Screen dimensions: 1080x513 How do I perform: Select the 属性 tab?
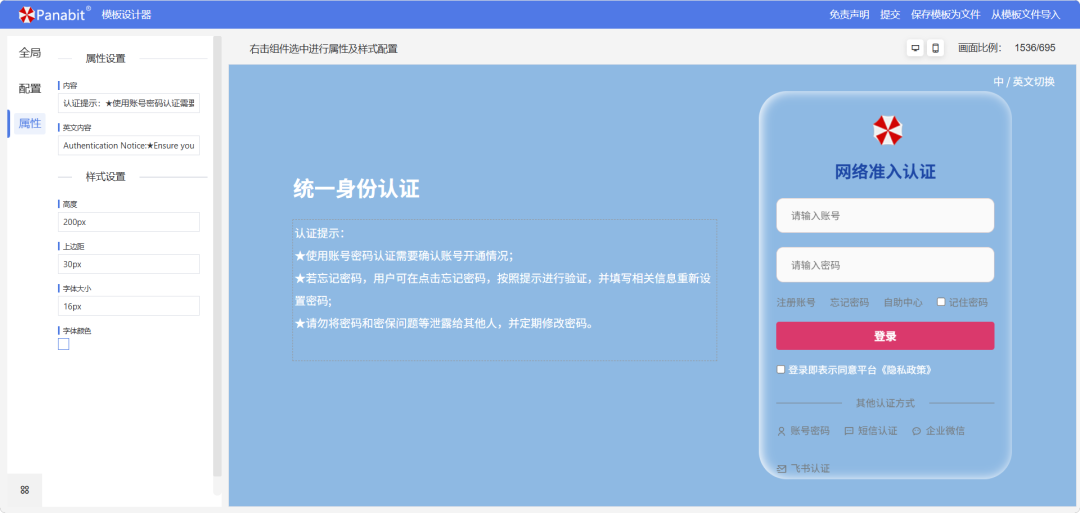point(30,124)
